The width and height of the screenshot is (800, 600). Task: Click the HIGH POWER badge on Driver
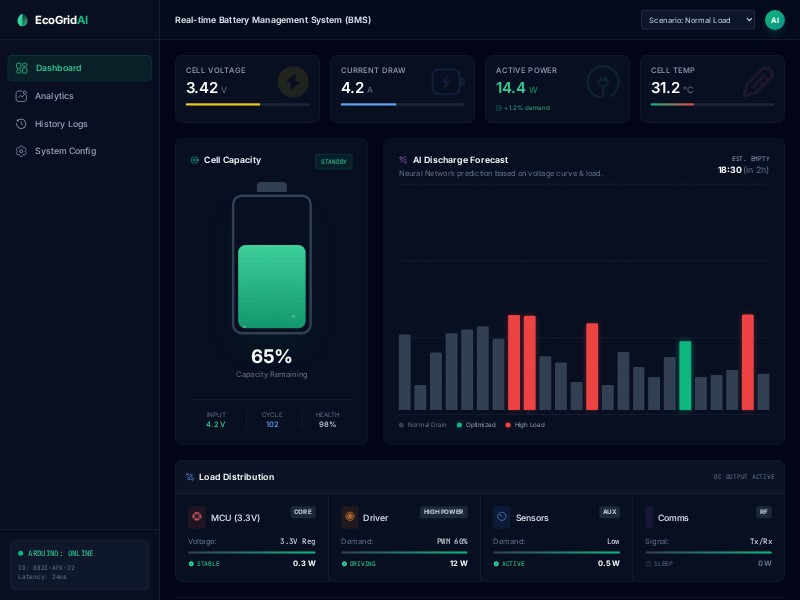click(443, 512)
